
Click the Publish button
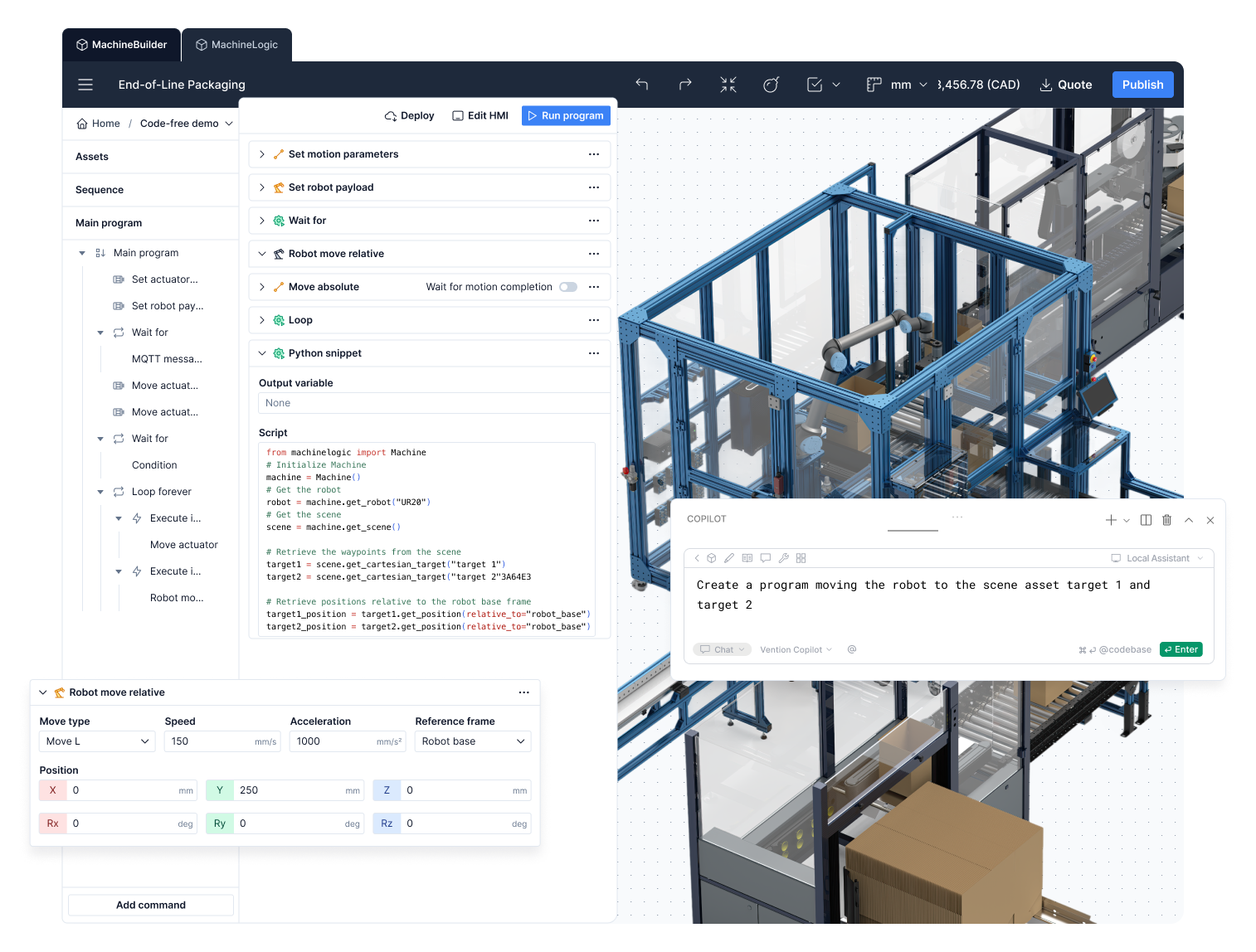[1142, 85]
